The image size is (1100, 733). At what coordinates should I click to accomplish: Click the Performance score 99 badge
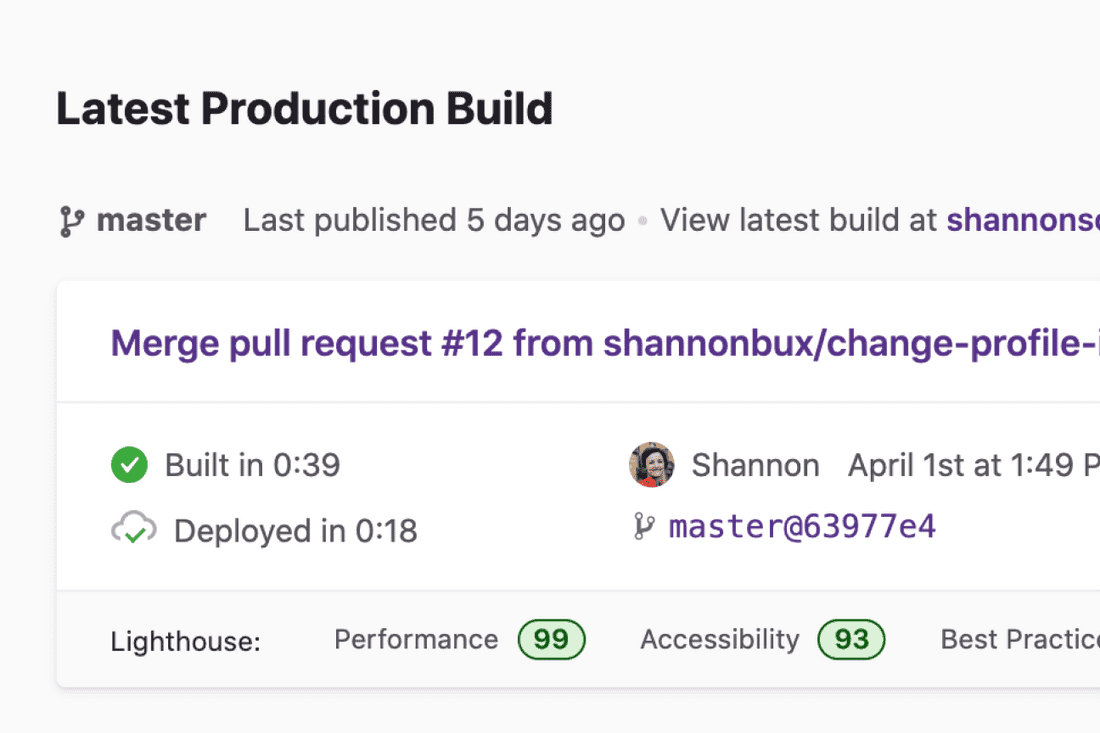pyautogui.click(x=551, y=639)
